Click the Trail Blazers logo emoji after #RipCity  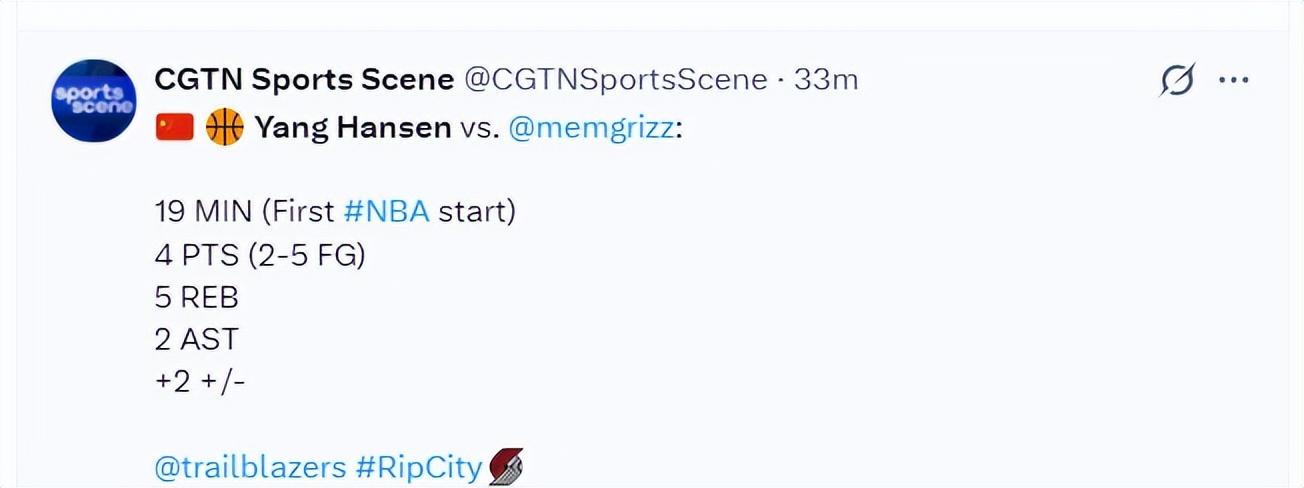(x=506, y=467)
